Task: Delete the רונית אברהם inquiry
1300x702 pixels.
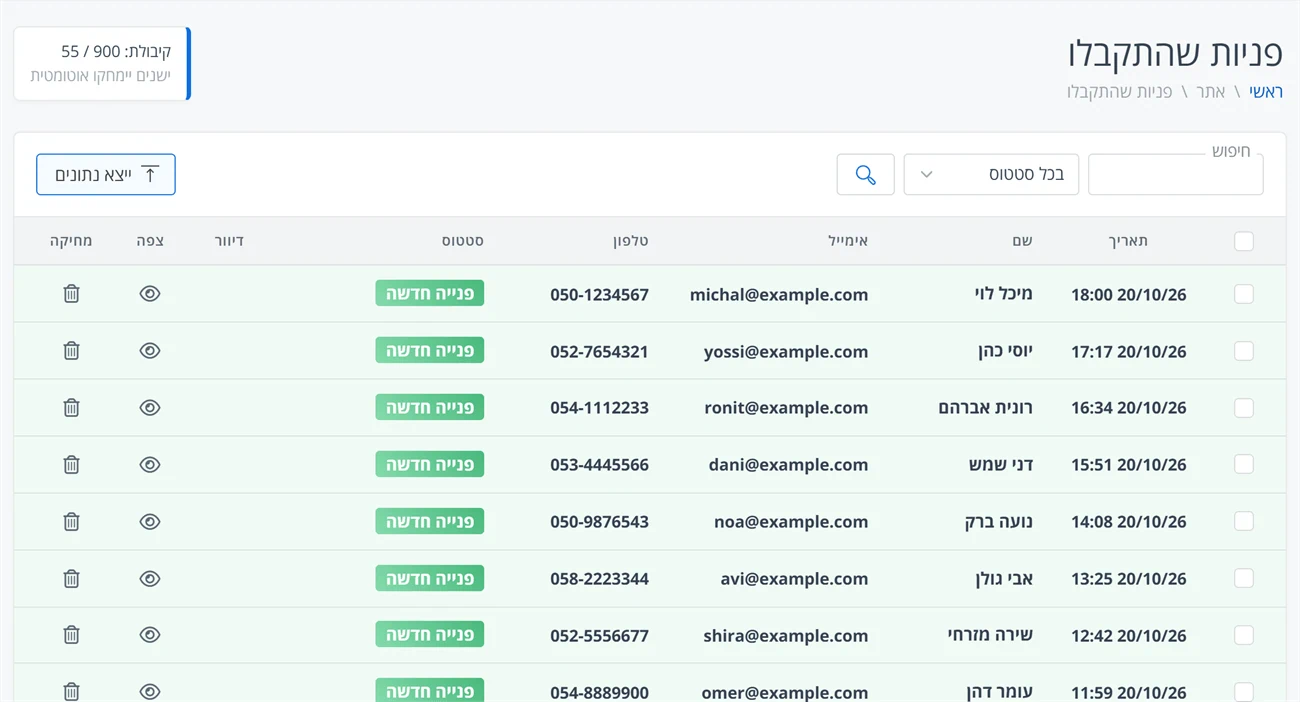Action: [x=71, y=408]
